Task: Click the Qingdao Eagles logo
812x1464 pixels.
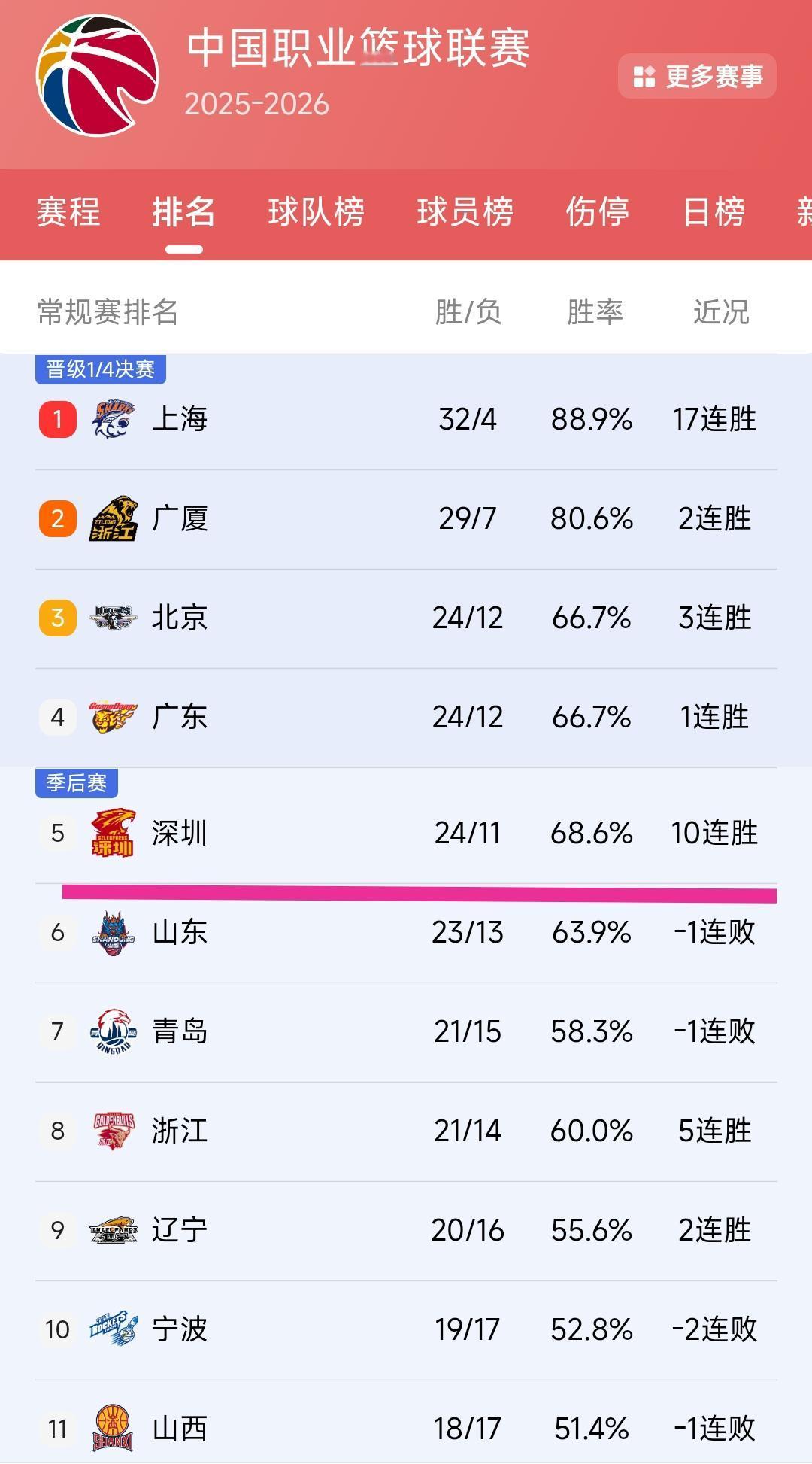Action: [x=113, y=1031]
